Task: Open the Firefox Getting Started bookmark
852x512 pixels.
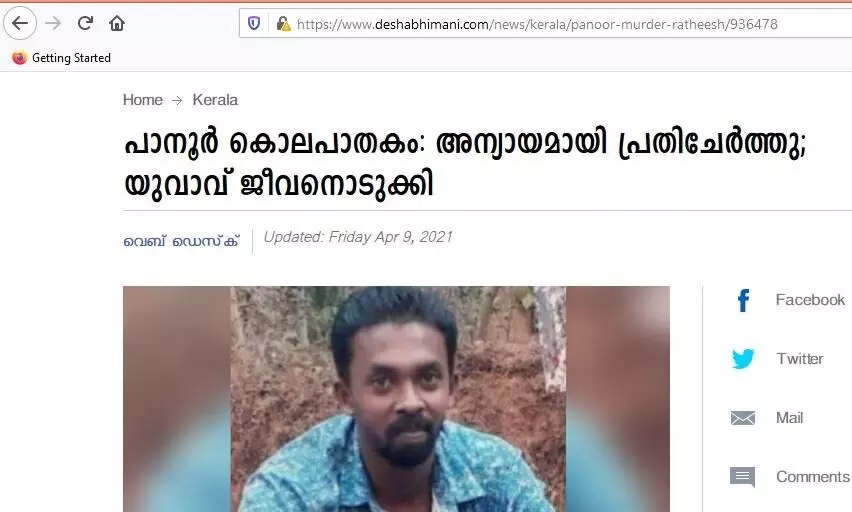Action: 61,58
